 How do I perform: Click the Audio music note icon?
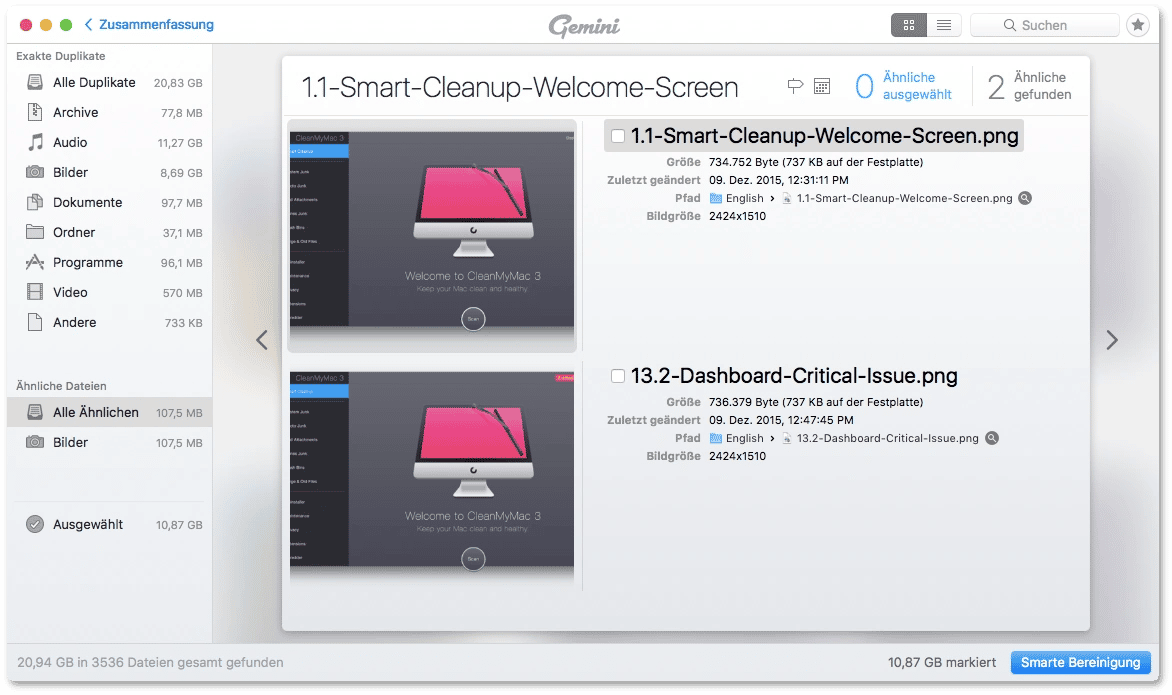click(34, 142)
